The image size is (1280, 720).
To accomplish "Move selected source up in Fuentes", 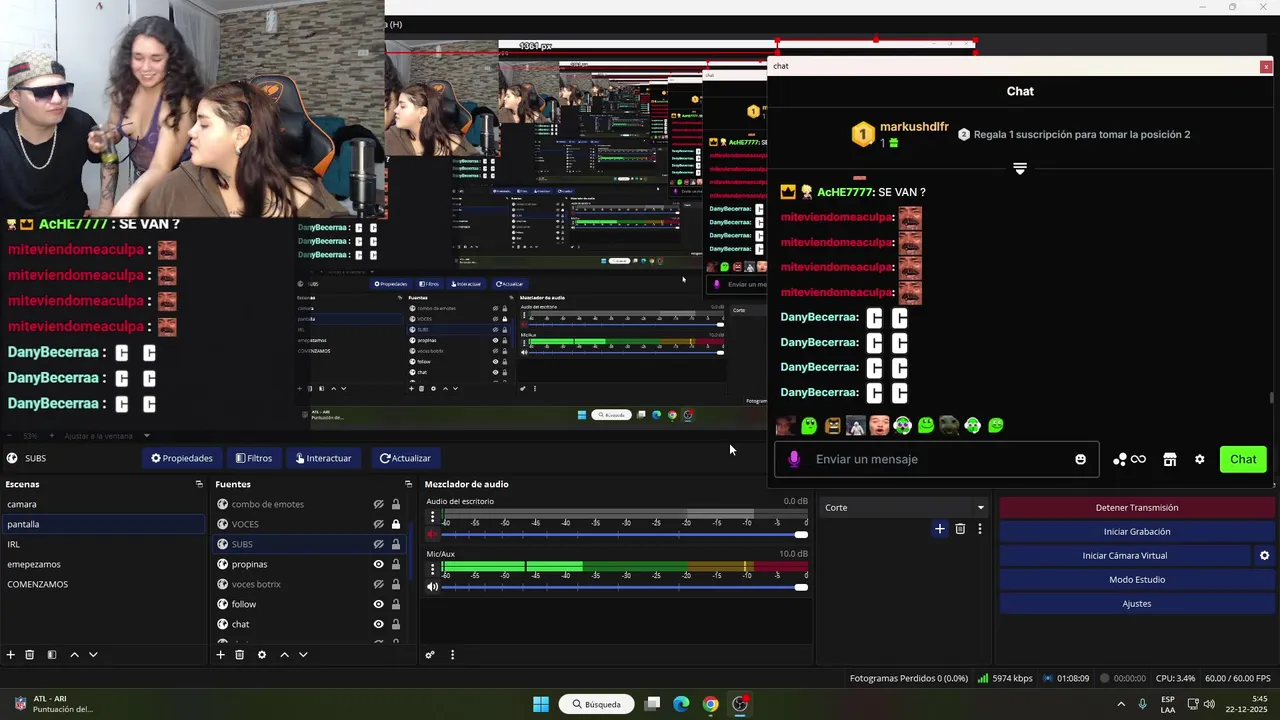I will [x=284, y=655].
